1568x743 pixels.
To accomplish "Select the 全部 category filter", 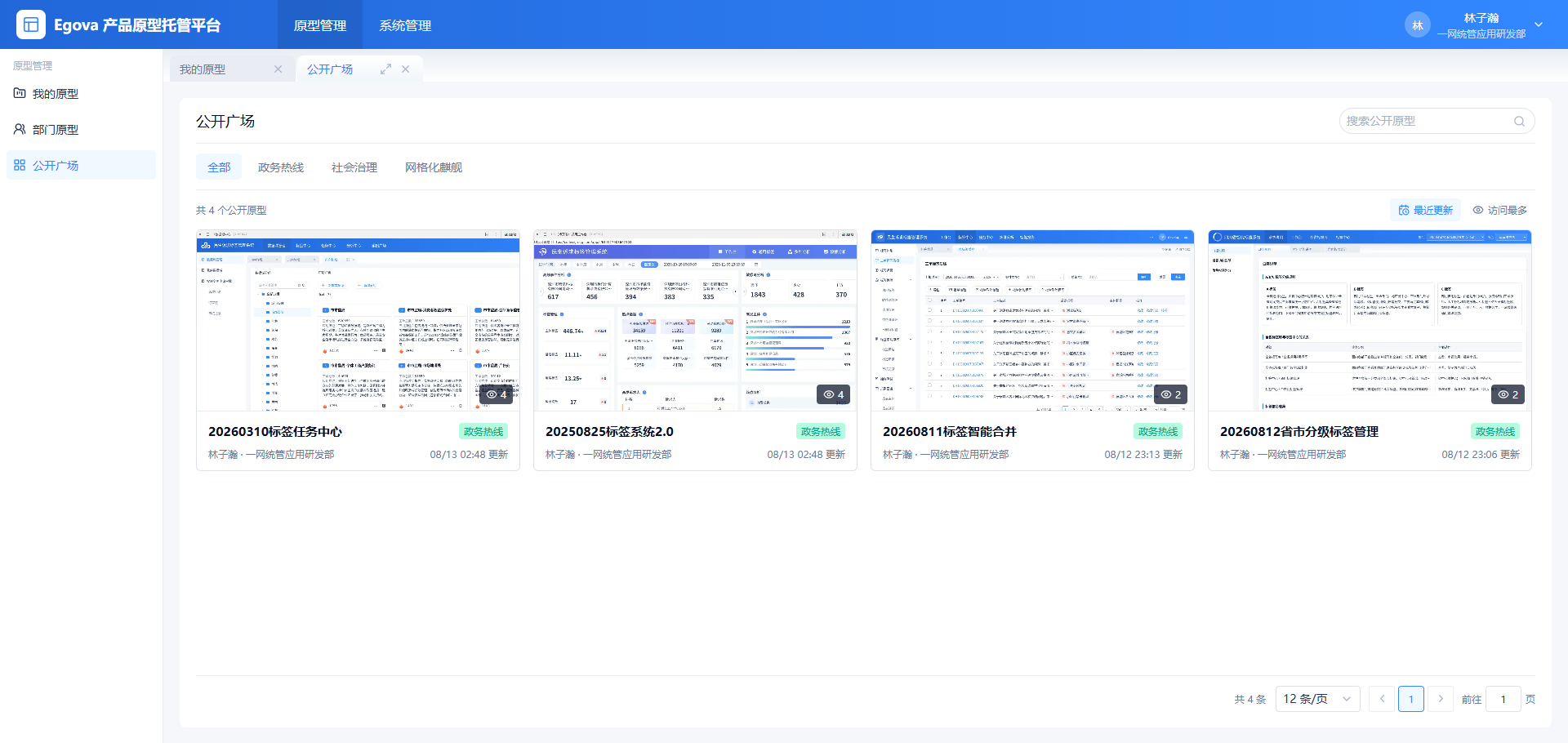I will pyautogui.click(x=219, y=167).
